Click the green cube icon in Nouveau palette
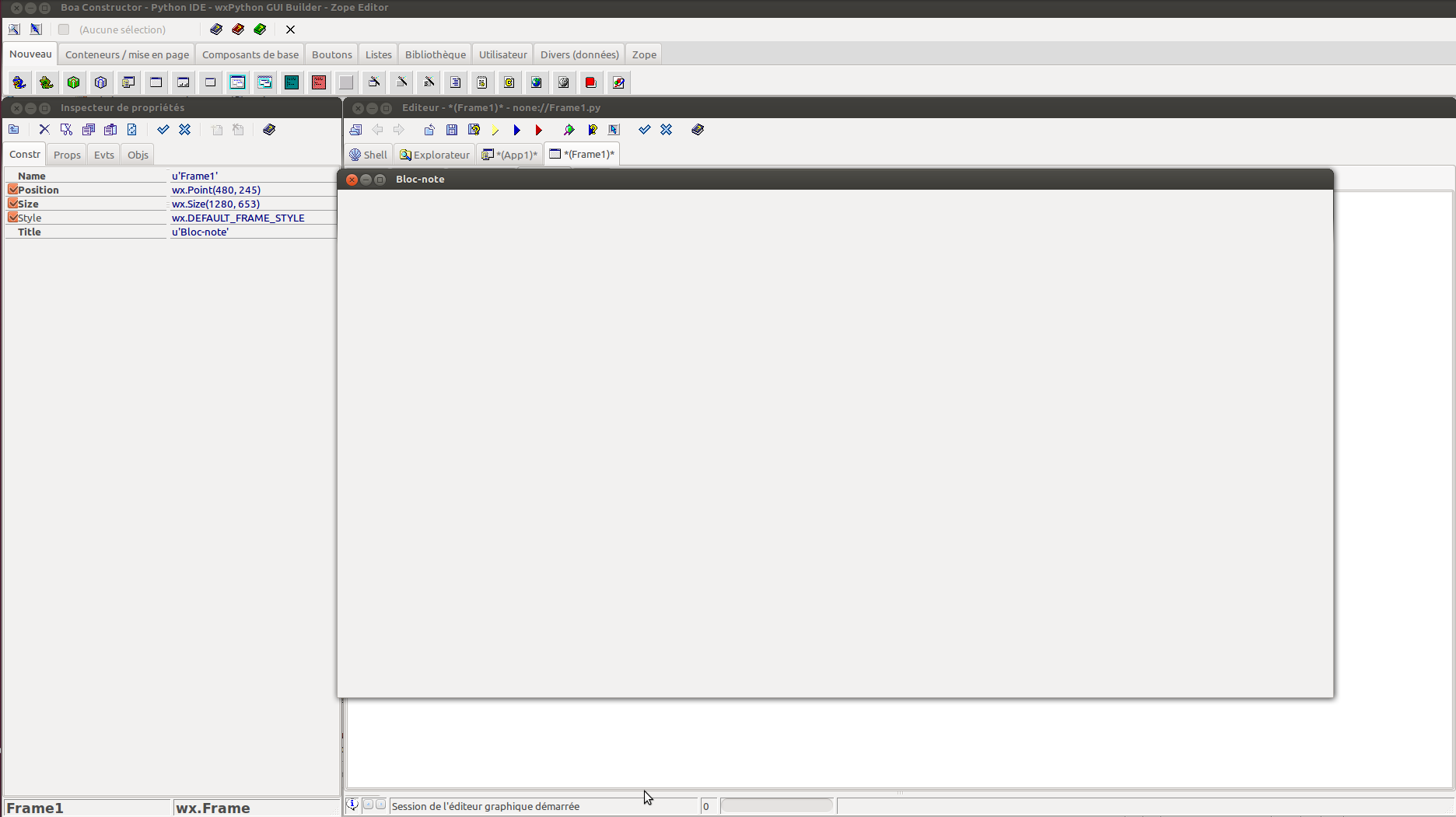This screenshot has width=1456, height=817. coord(74,82)
